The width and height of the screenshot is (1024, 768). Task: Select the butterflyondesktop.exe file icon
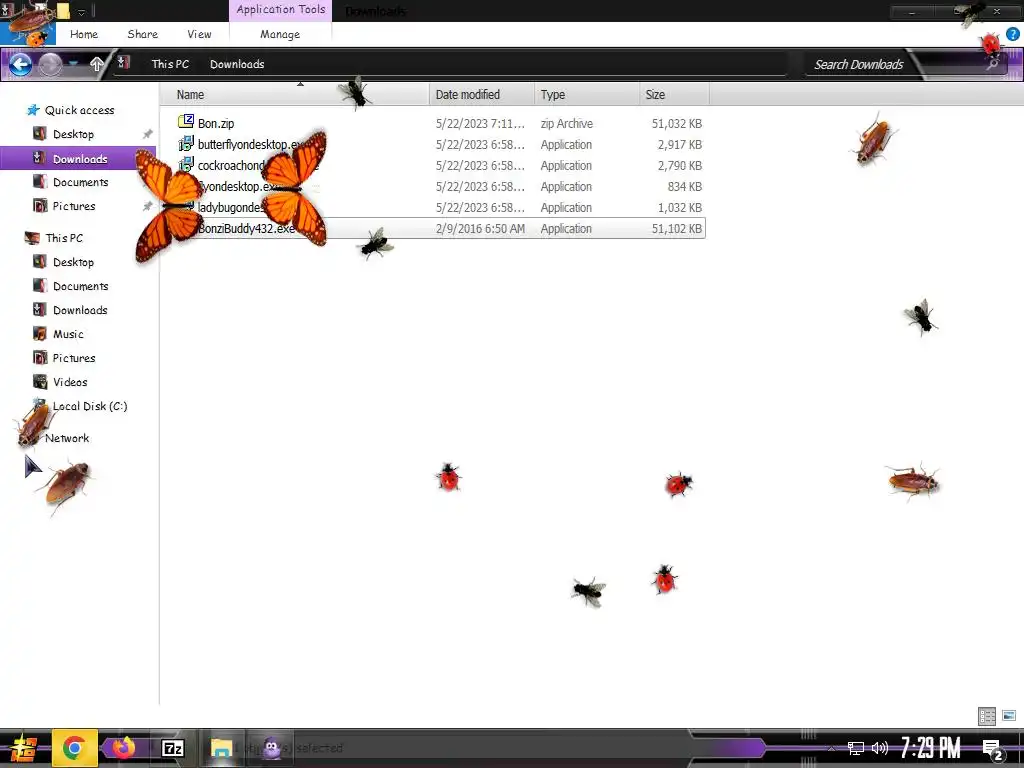tap(186, 143)
